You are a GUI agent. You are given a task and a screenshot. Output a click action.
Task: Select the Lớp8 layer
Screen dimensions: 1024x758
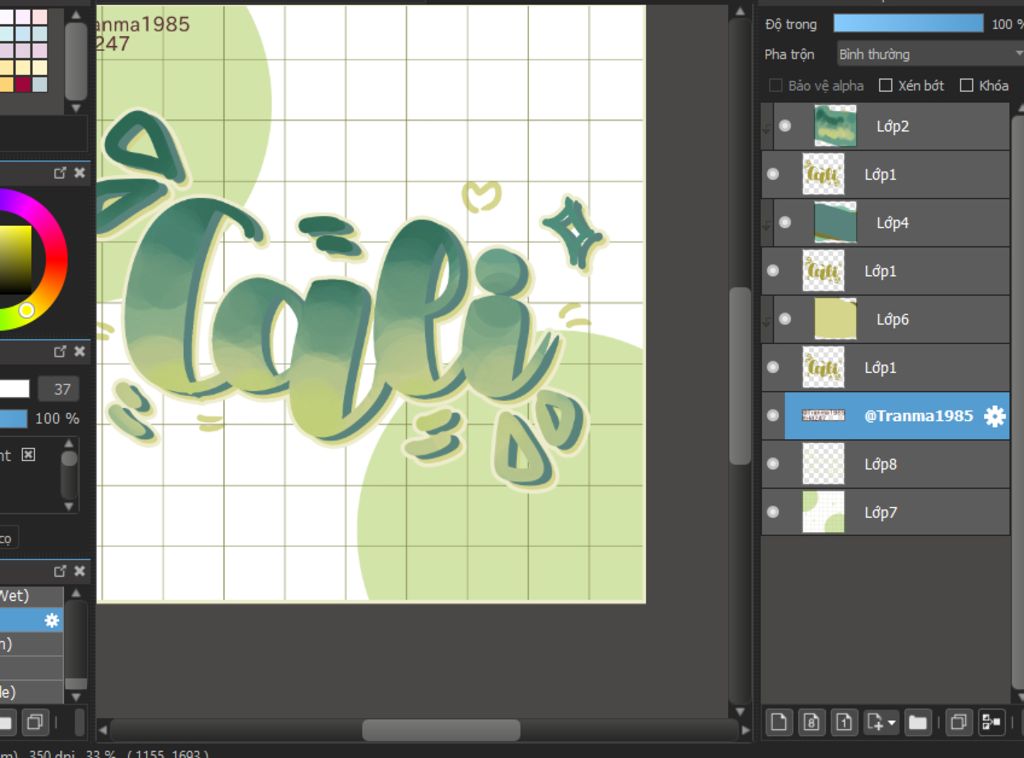pyautogui.click(x=886, y=464)
